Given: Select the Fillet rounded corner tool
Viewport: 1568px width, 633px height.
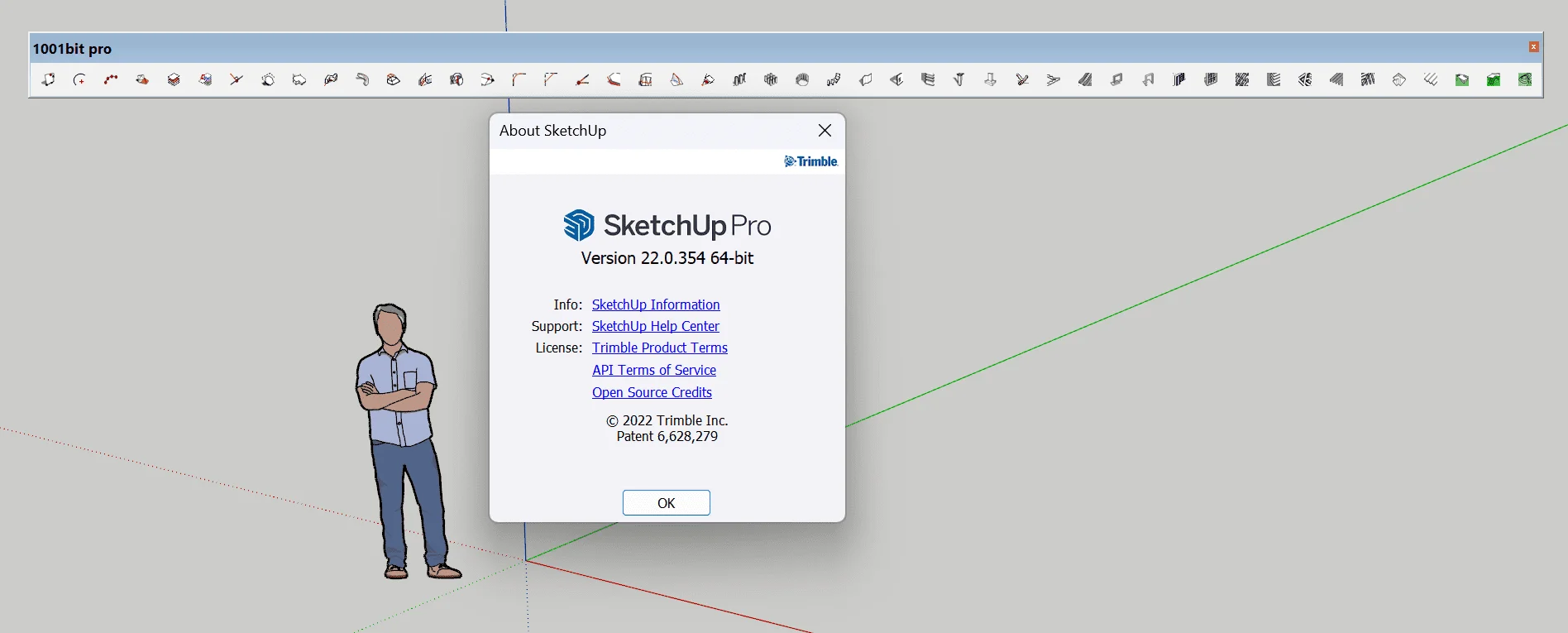Looking at the screenshot, I should click(519, 79).
